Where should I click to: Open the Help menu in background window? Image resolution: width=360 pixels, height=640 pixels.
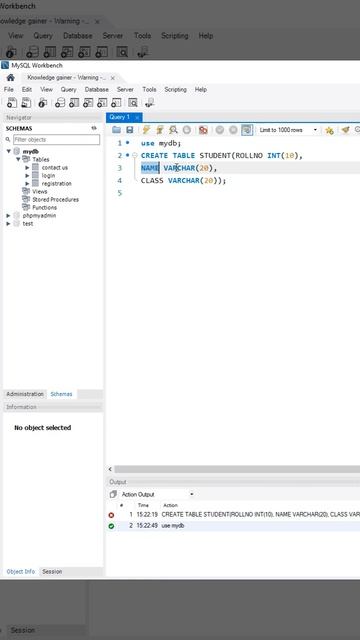pos(206,36)
